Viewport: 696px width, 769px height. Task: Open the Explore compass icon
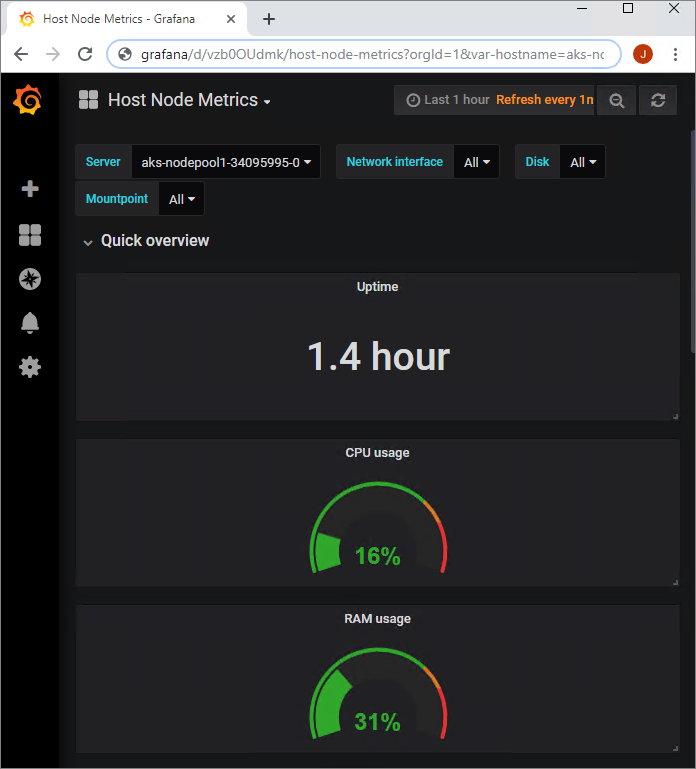pos(30,279)
